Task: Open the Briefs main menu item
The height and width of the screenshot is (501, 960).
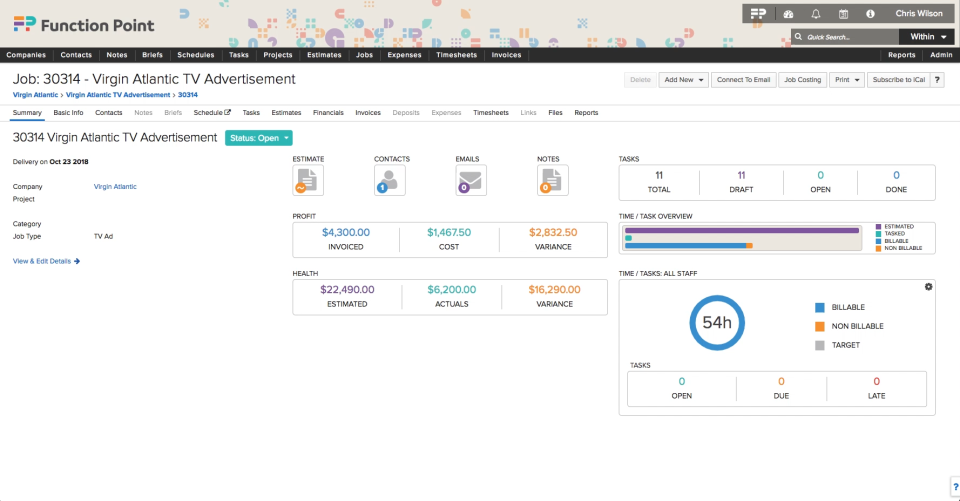Action: tap(152, 55)
